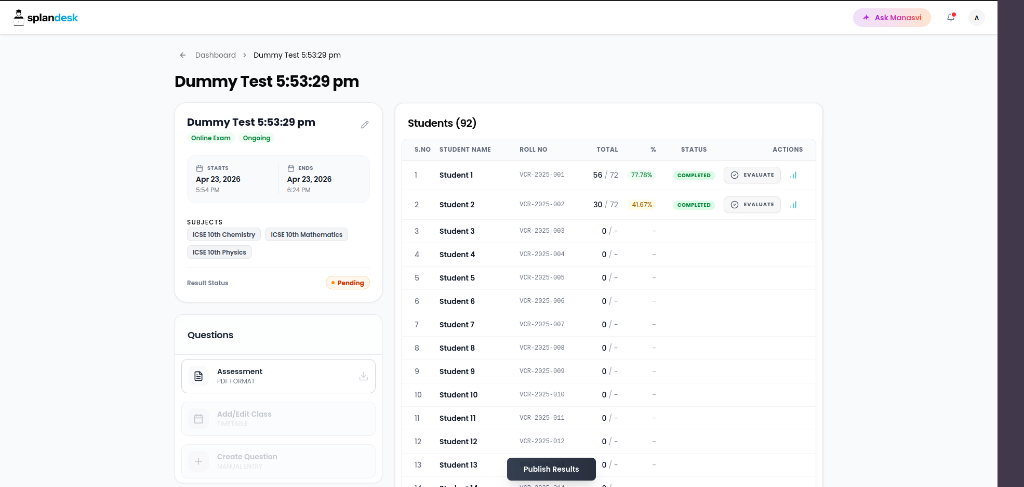Viewport: 1024px width, 487px height.
Task: Click the Add/Edit Class calendar icon
Action: [x=199, y=418]
